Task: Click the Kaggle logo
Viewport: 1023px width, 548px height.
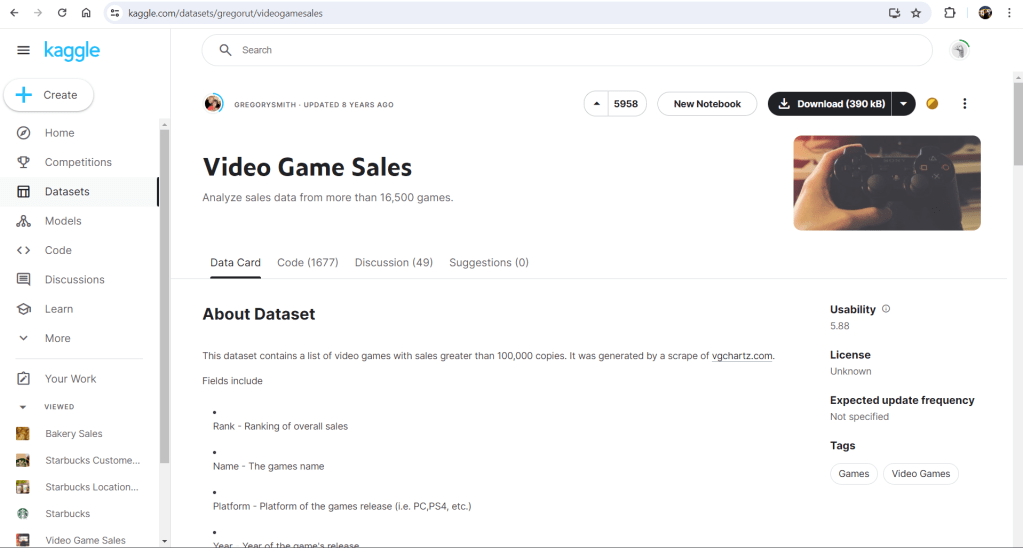Action: pyautogui.click(x=72, y=50)
